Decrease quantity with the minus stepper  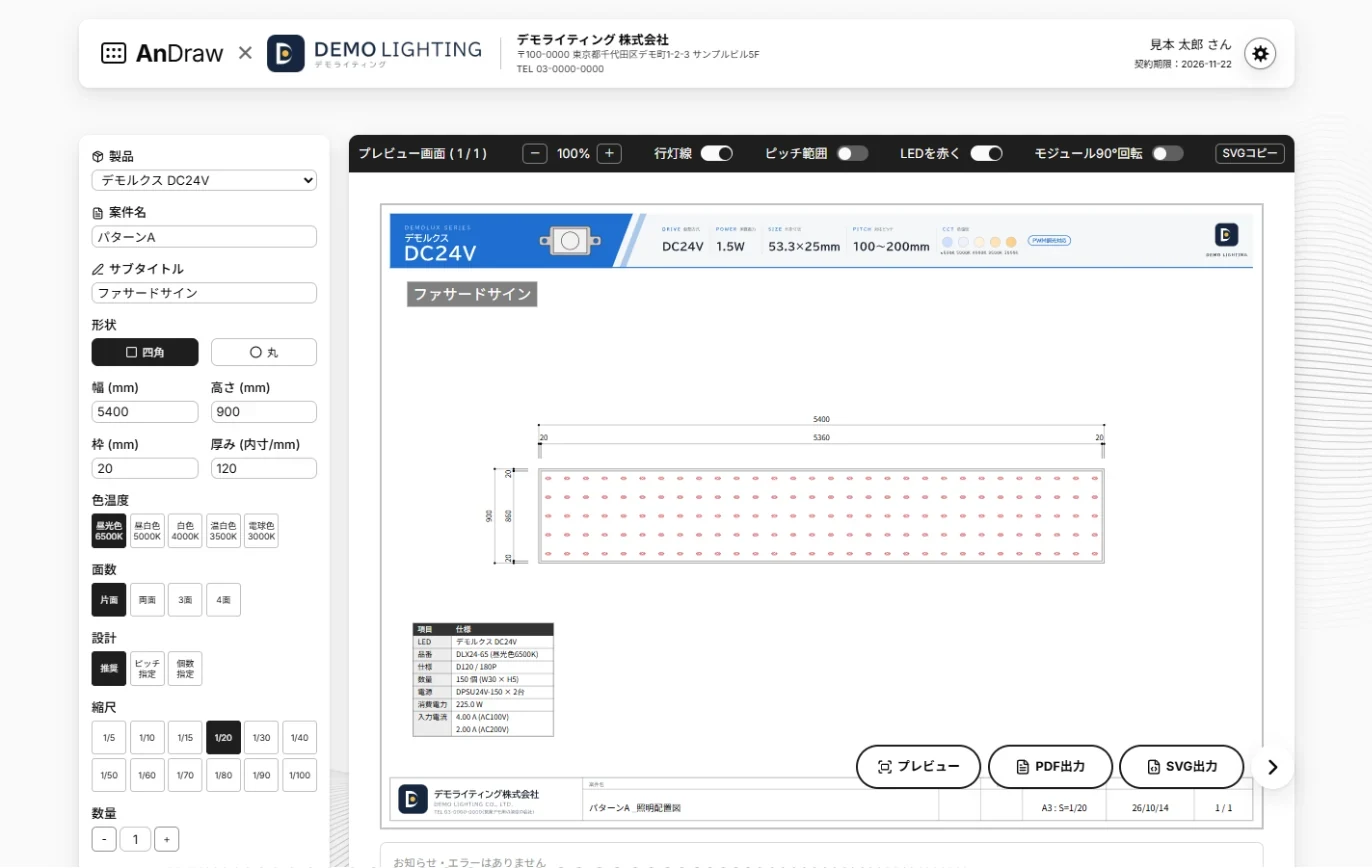[x=104, y=839]
